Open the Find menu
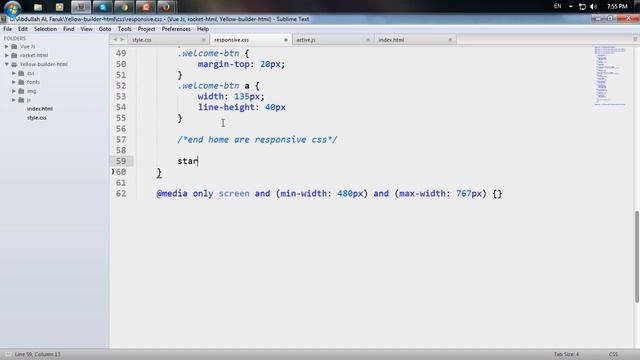The image size is (640, 360). coord(69,29)
